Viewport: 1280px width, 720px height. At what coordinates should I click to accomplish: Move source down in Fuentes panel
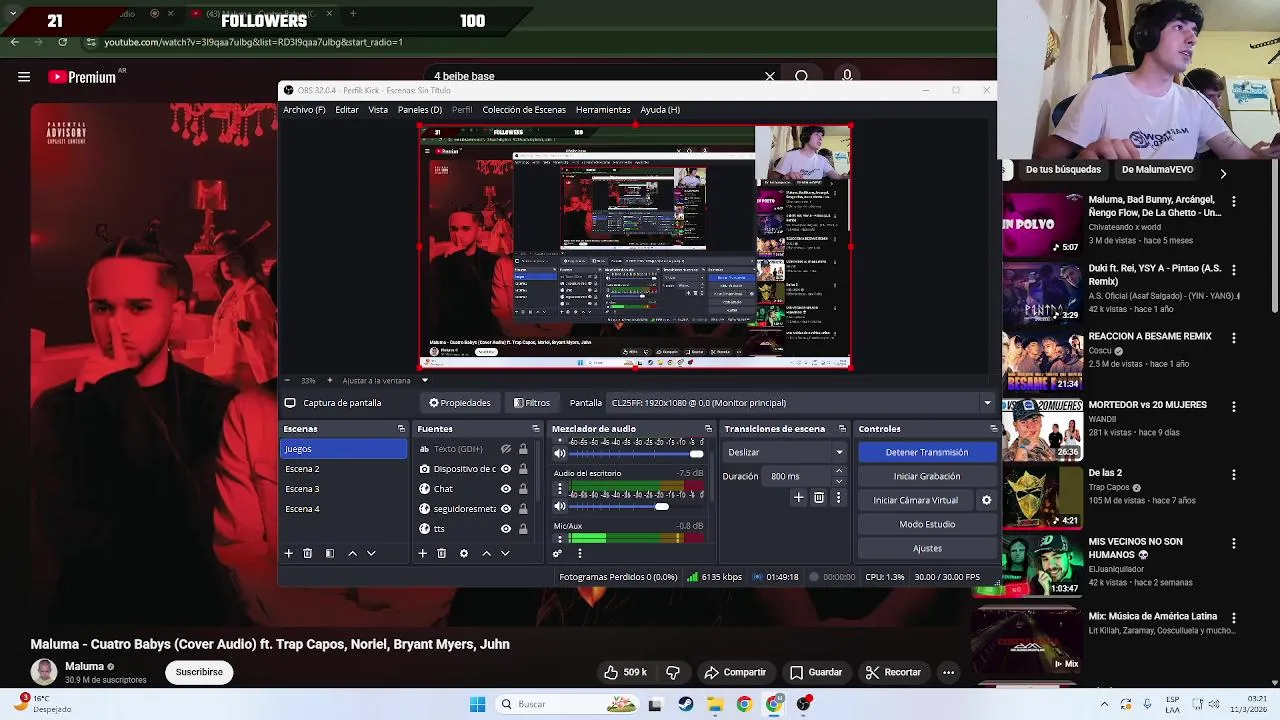click(505, 553)
